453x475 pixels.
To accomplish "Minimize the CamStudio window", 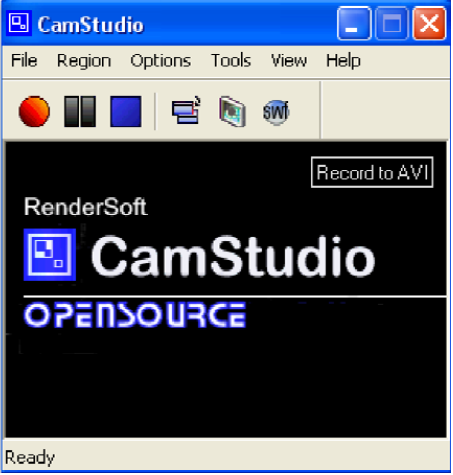I will pyautogui.click(x=354, y=24).
